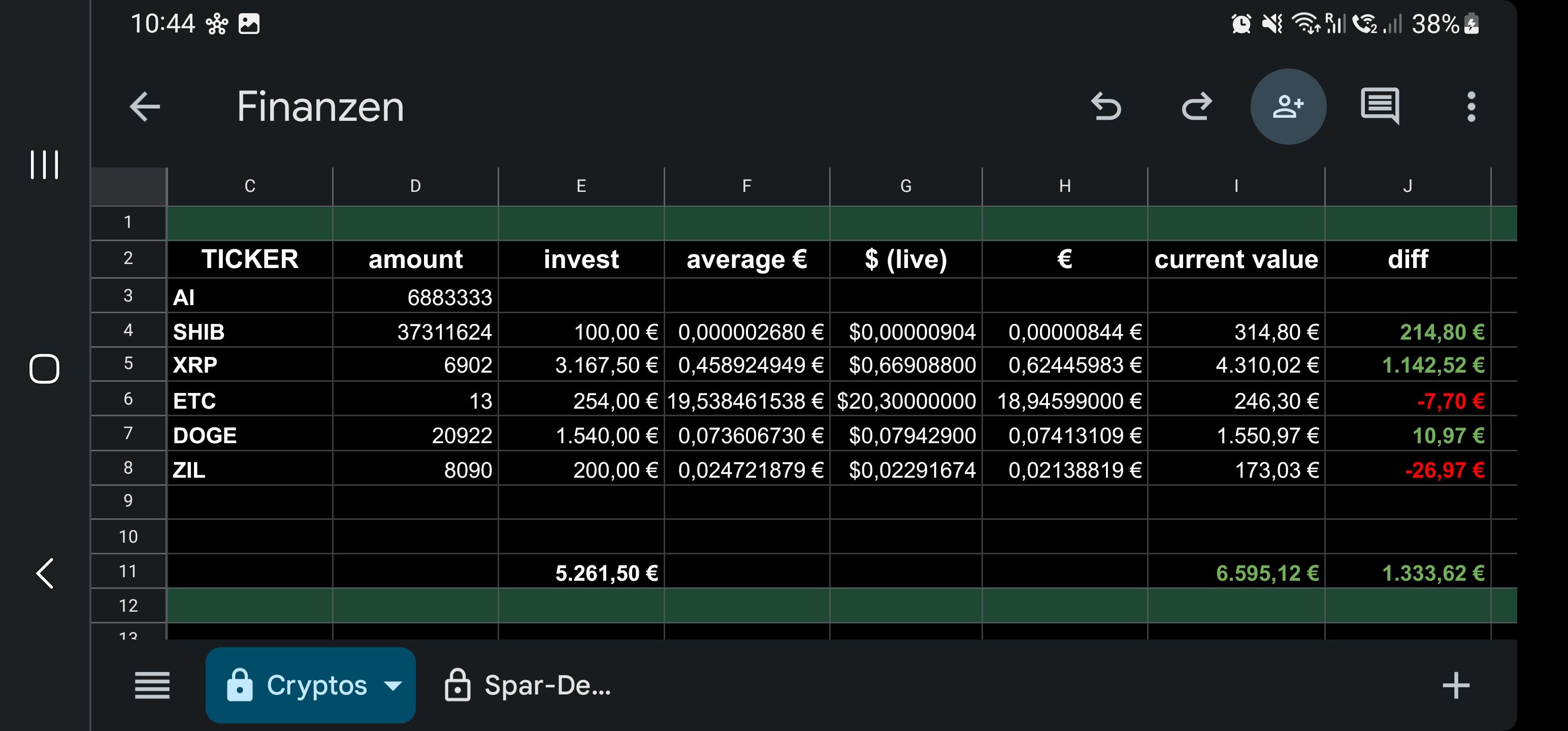Select the average € header cell
The image size is (1568, 731).
tap(747, 259)
